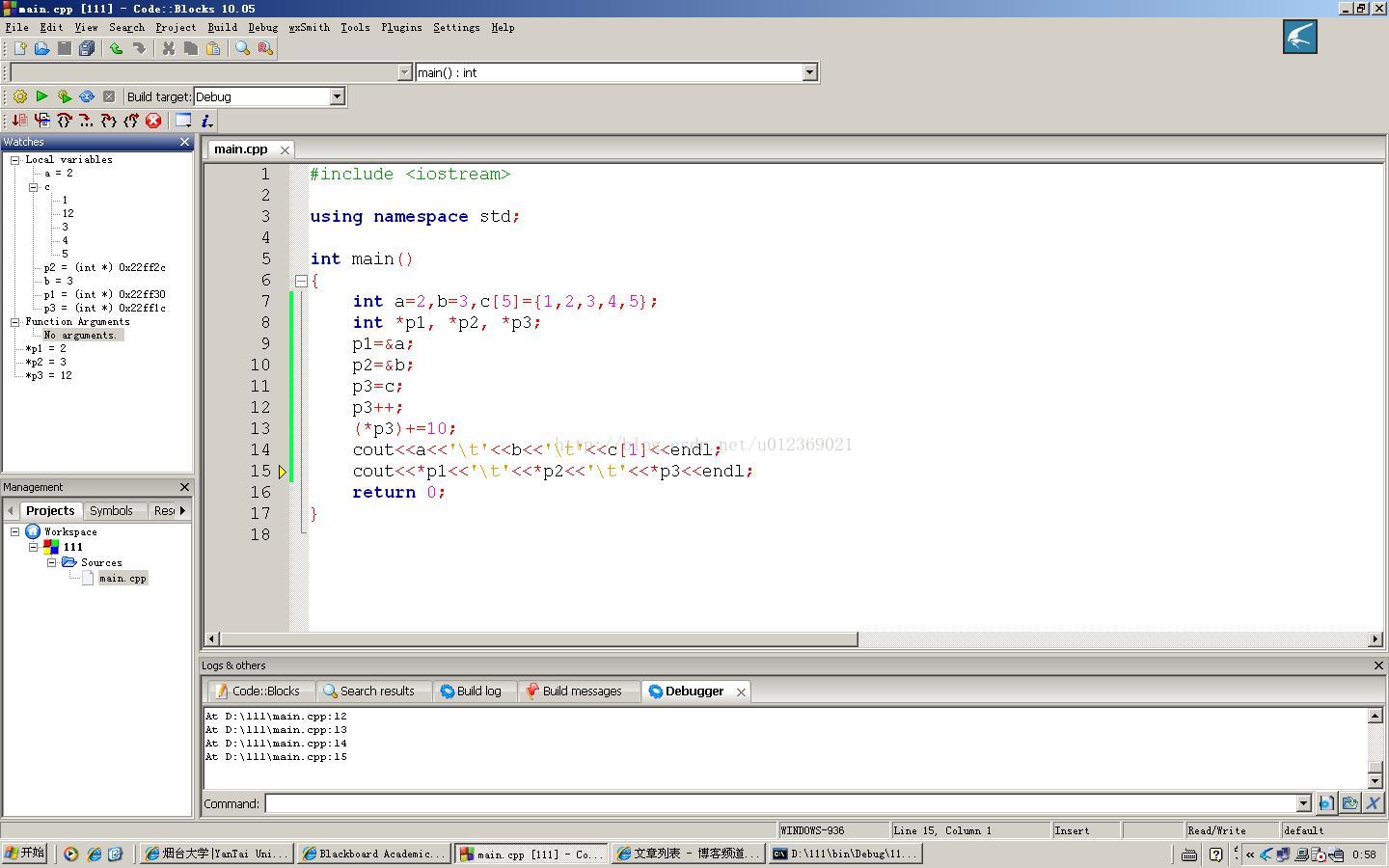The image size is (1389, 868).
Task: Open the main() : int function dropdown
Action: pyautogui.click(x=809, y=72)
